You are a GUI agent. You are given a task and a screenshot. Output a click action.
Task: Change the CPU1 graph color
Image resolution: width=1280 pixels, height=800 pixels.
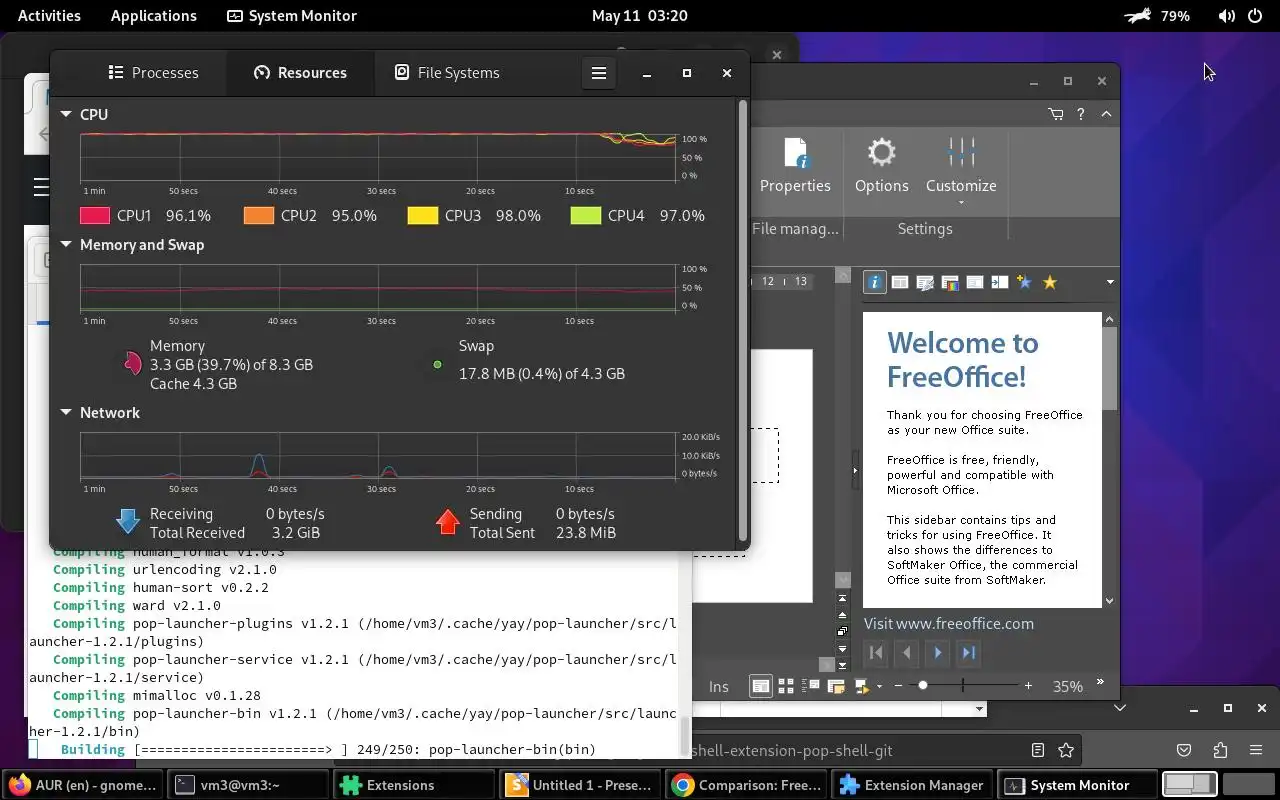pos(95,215)
